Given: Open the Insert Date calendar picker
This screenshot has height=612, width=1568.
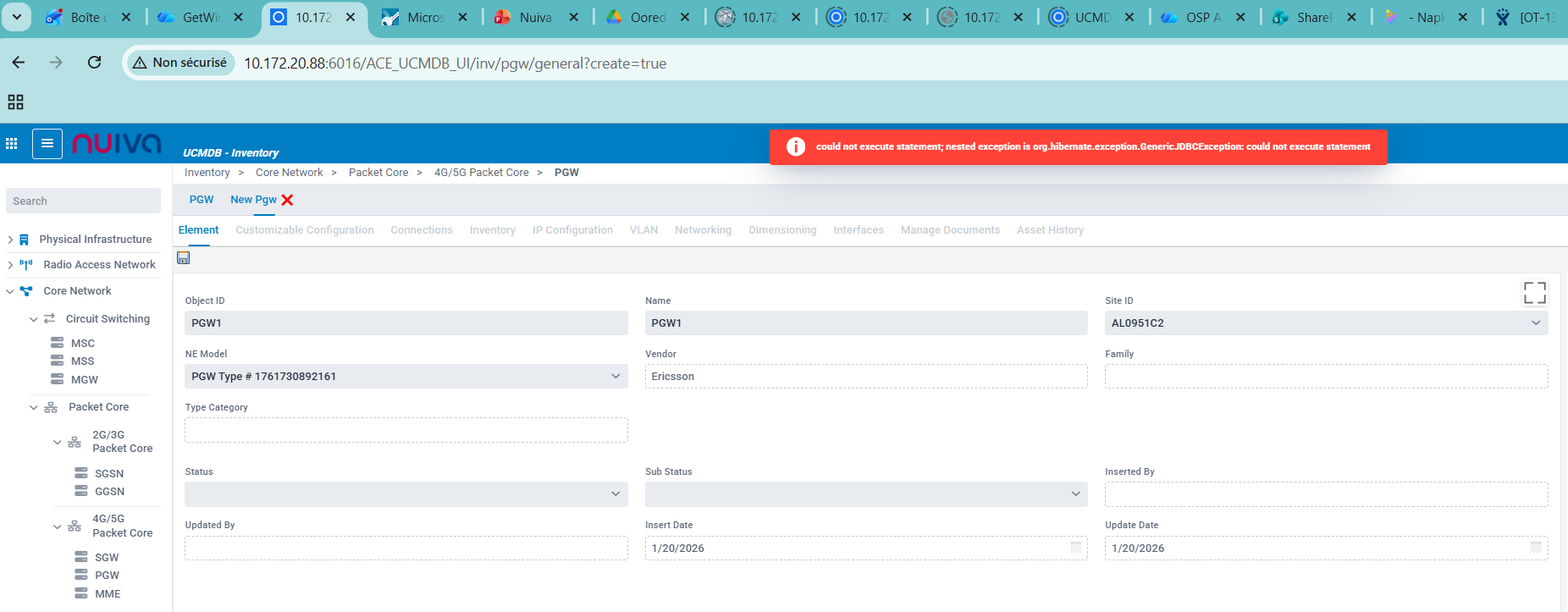Looking at the screenshot, I should pos(1075,548).
